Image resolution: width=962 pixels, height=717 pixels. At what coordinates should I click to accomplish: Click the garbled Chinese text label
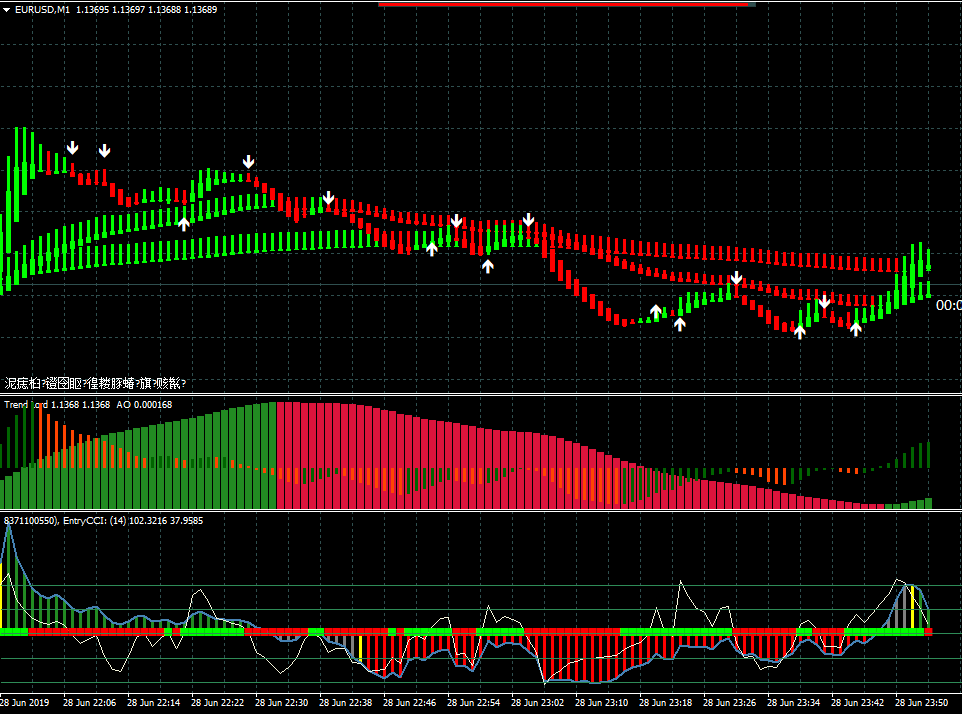pyautogui.click(x=95, y=383)
